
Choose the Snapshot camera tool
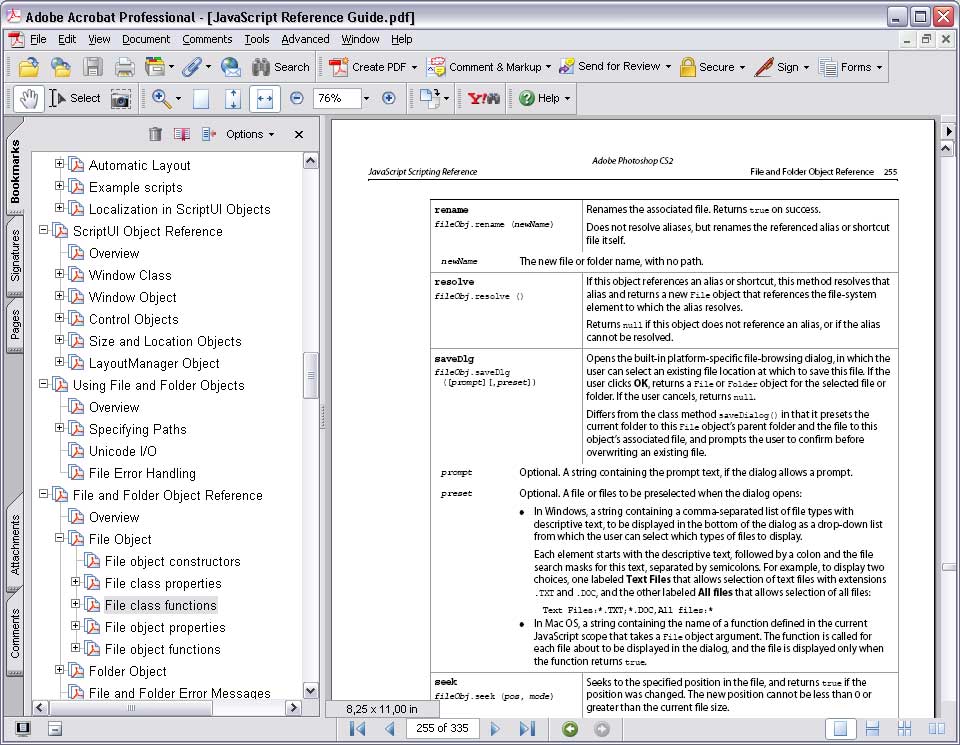pyautogui.click(x=121, y=99)
